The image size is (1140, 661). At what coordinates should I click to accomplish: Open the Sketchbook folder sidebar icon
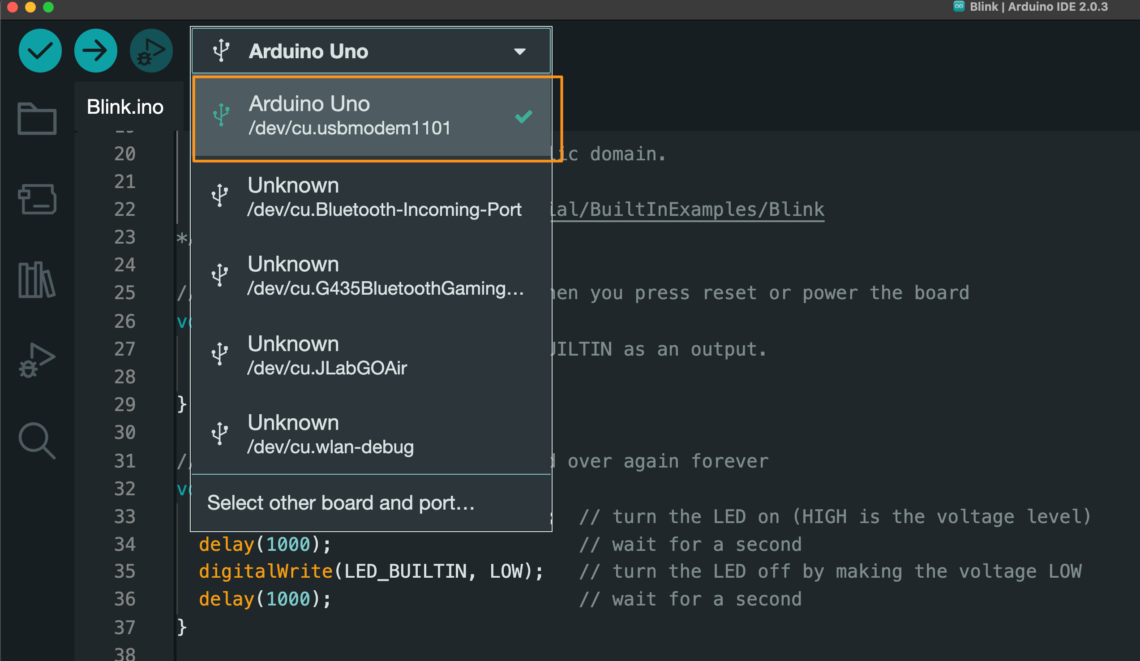point(37,119)
